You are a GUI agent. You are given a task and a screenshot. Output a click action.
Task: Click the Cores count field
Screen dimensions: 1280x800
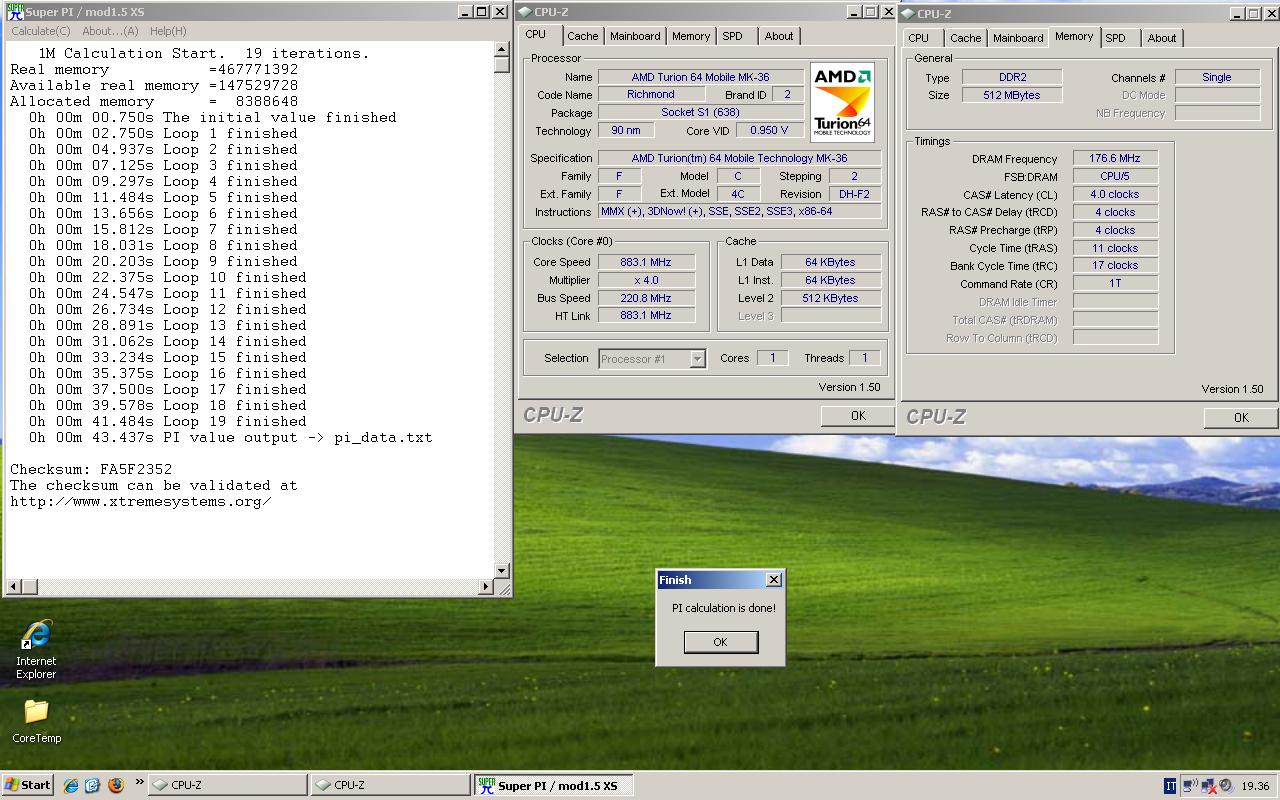(772, 358)
